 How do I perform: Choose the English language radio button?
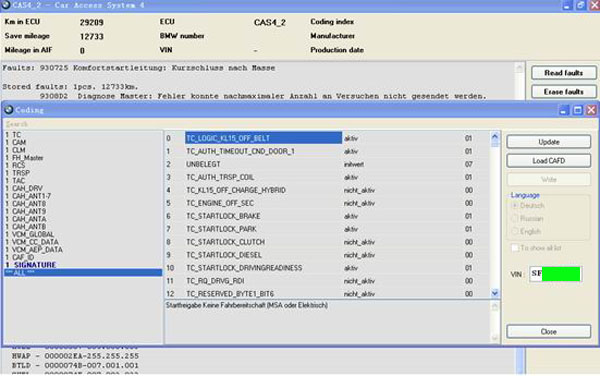pyautogui.click(x=515, y=231)
